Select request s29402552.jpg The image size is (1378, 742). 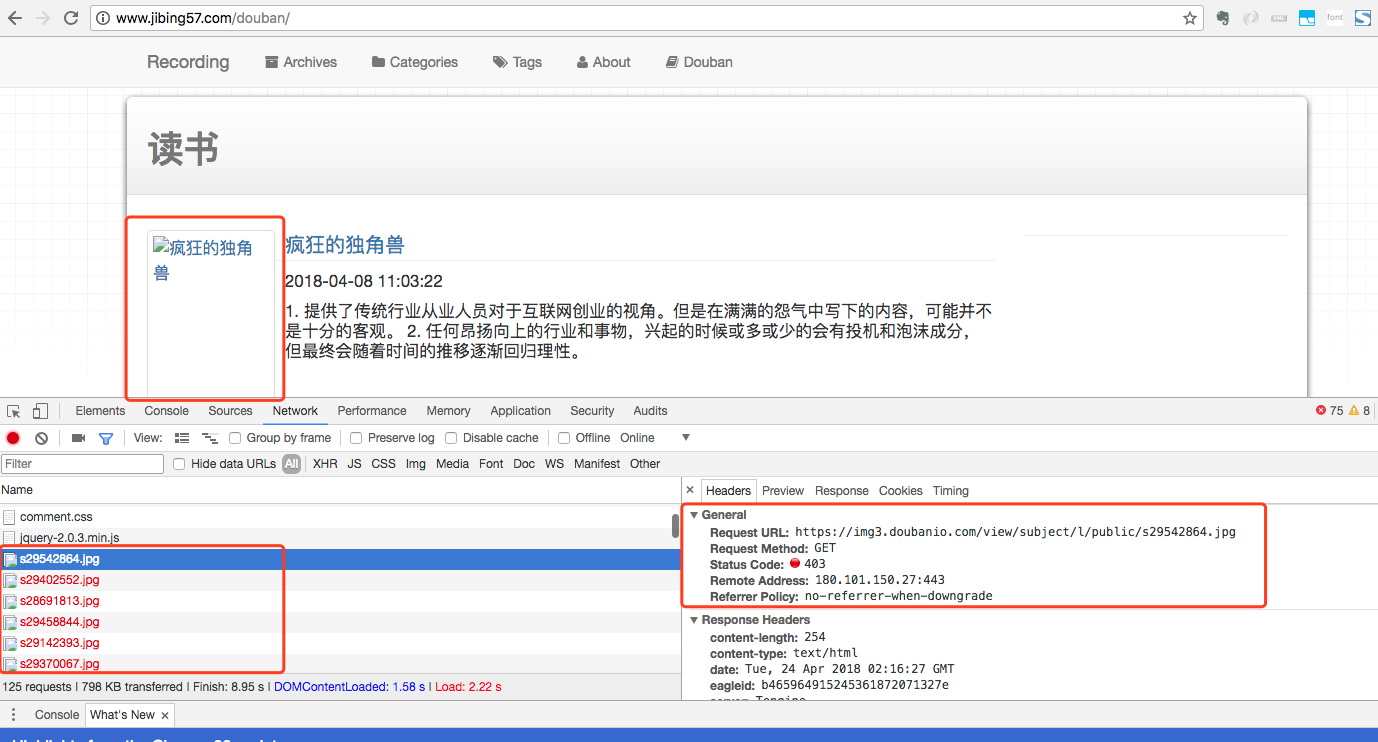point(340,580)
